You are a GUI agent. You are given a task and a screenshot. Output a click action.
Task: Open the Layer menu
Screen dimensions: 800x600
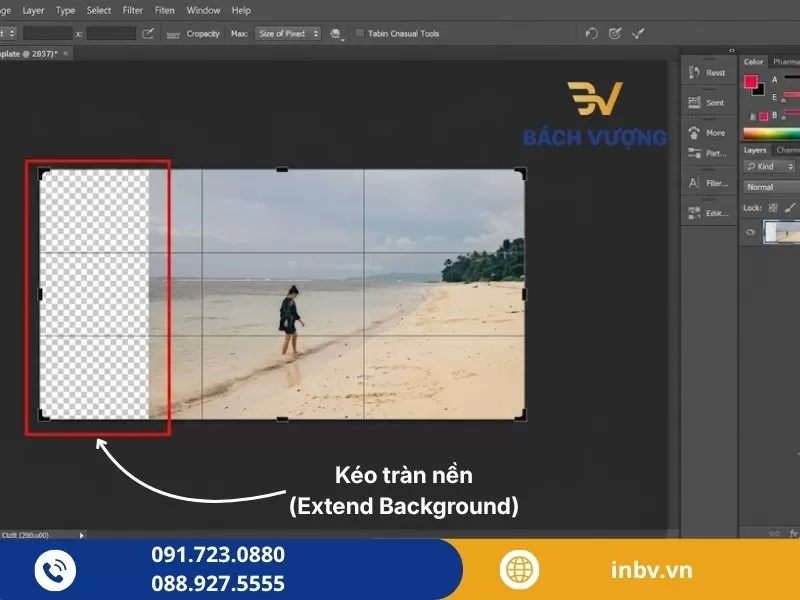coord(33,10)
